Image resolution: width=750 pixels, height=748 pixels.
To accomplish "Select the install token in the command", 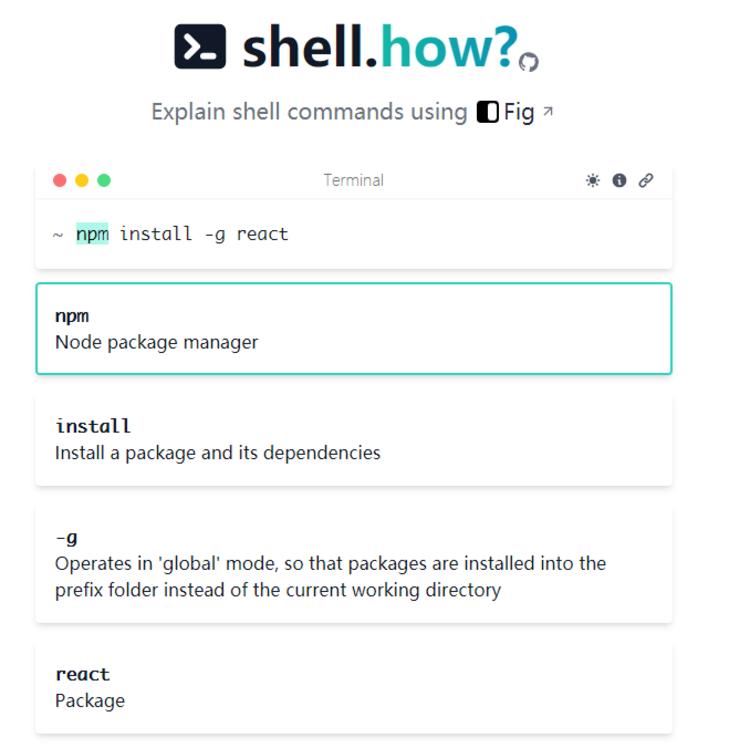I will 156,234.
